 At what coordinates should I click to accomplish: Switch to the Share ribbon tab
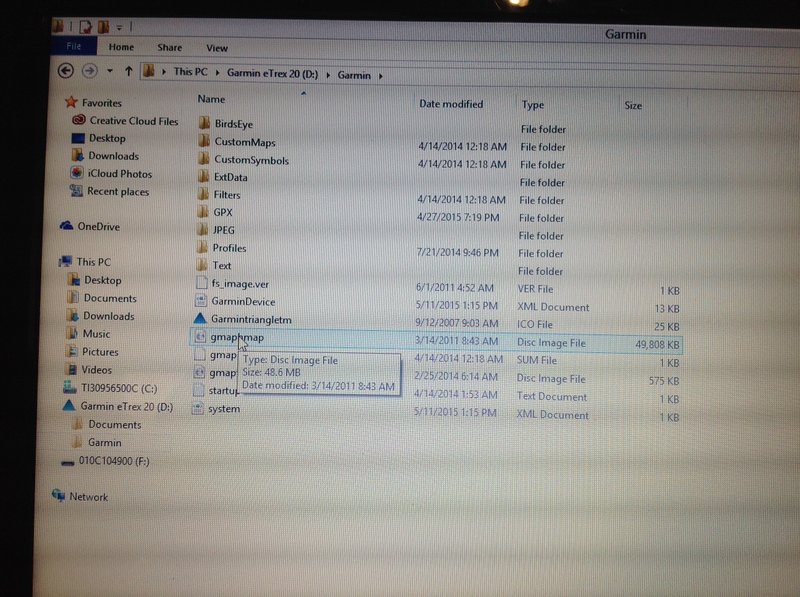(169, 47)
